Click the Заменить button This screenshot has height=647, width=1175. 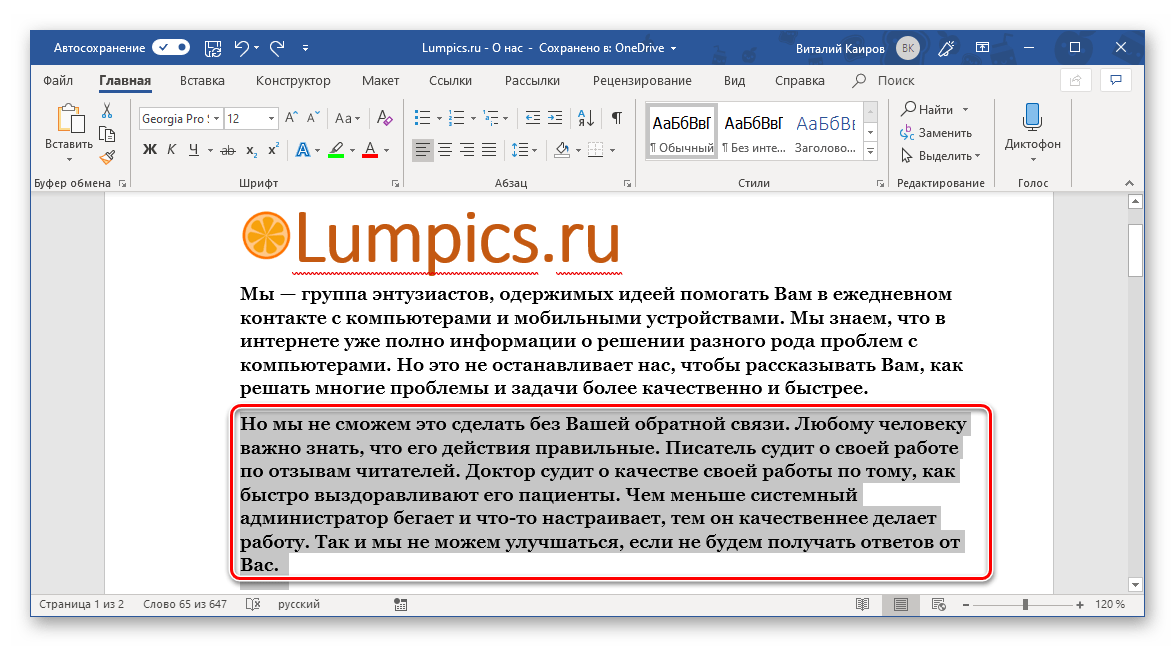click(935, 132)
